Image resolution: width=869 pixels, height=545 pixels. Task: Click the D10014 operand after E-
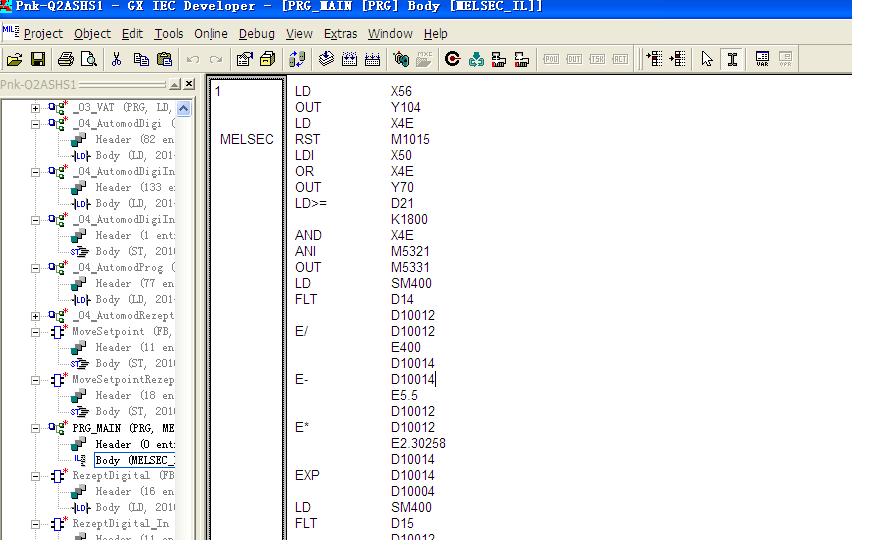click(x=412, y=380)
